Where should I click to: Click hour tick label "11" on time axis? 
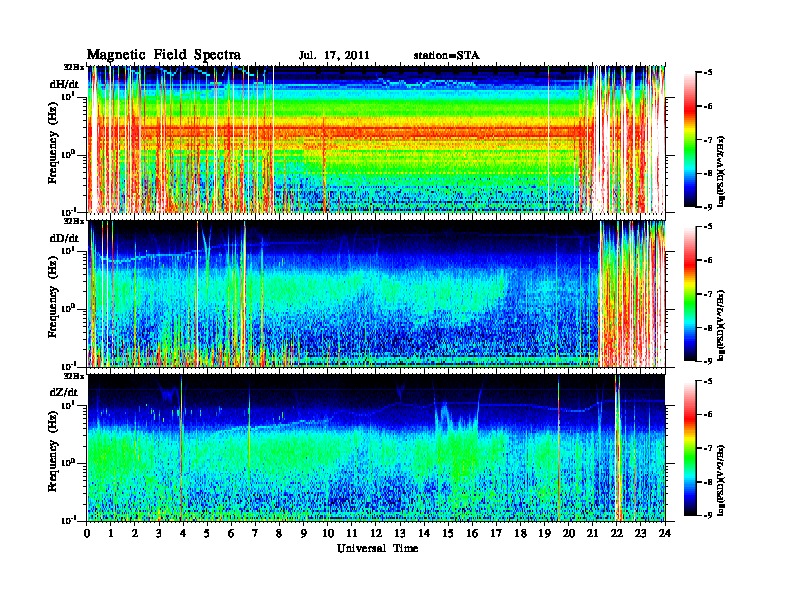[352, 533]
